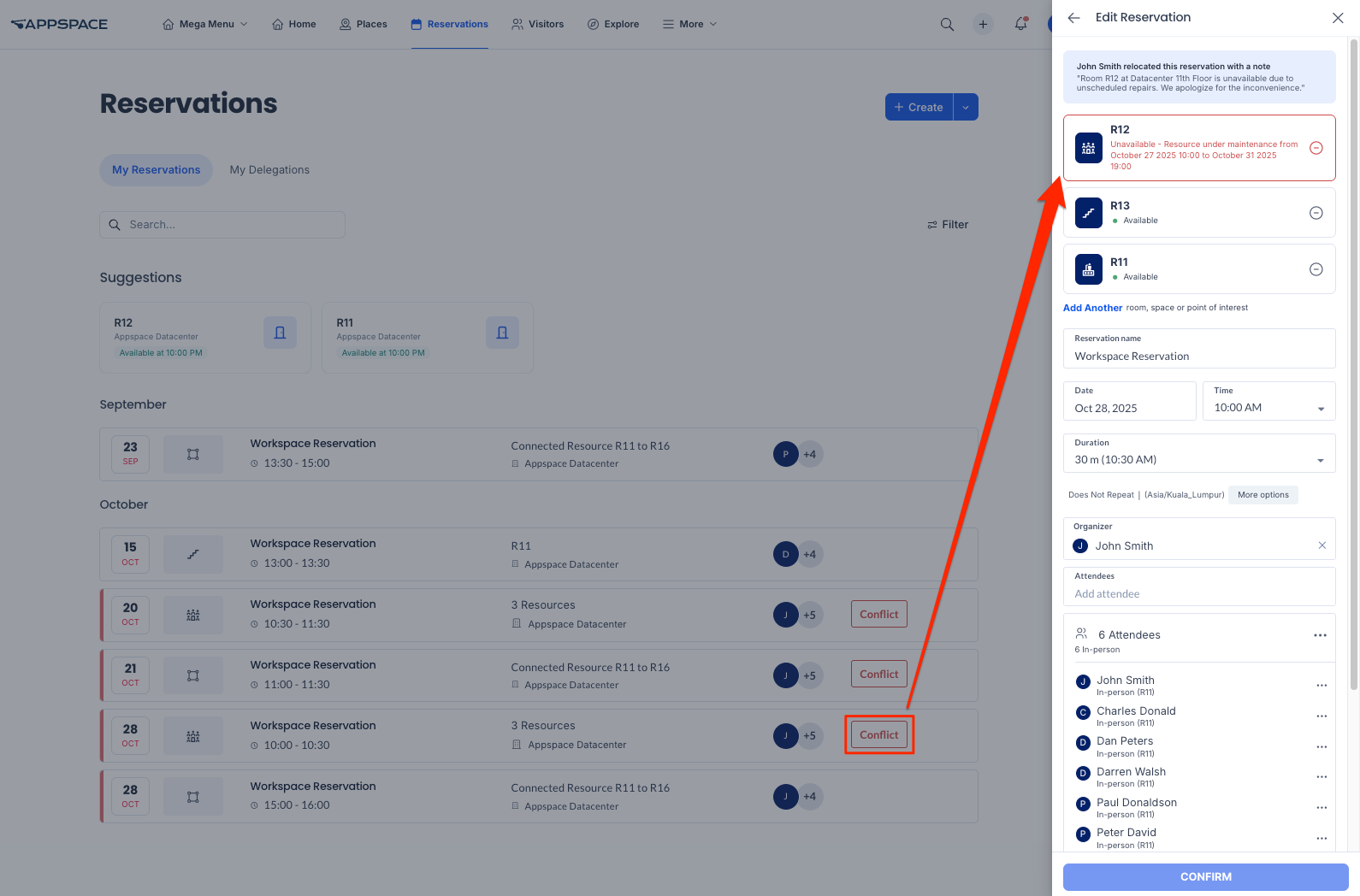Click the search magnifier icon in top bar
The width and height of the screenshot is (1360, 896).
(x=947, y=24)
